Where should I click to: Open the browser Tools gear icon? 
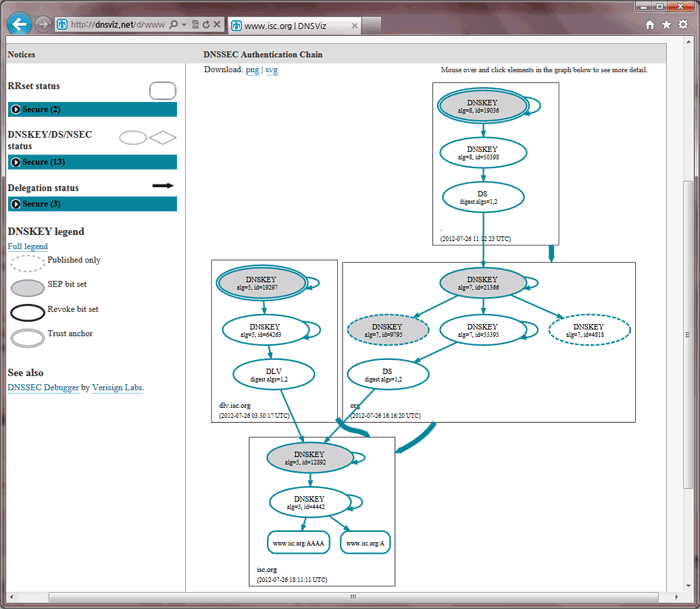pos(682,23)
